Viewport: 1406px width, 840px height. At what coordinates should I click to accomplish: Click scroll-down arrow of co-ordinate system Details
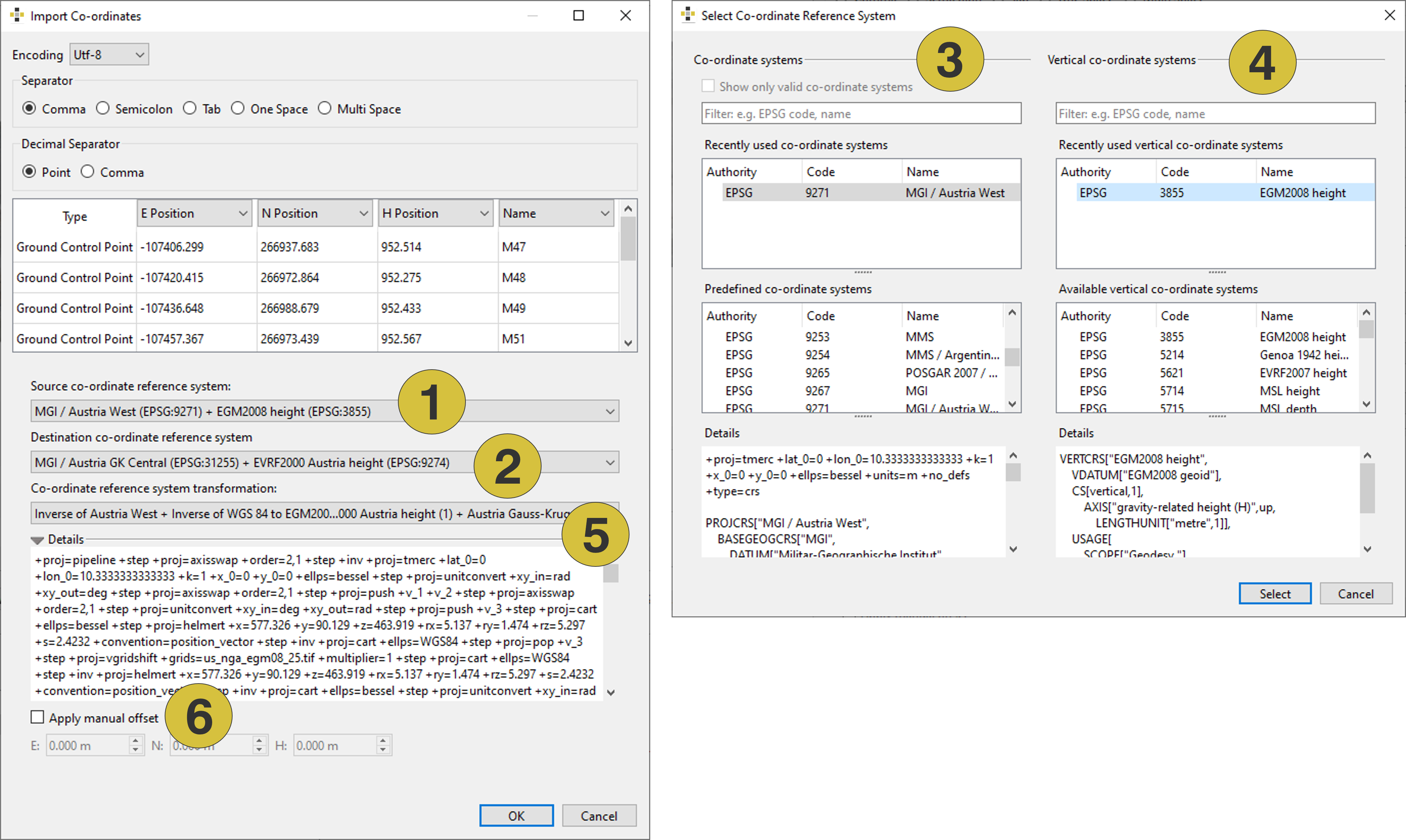[1013, 549]
